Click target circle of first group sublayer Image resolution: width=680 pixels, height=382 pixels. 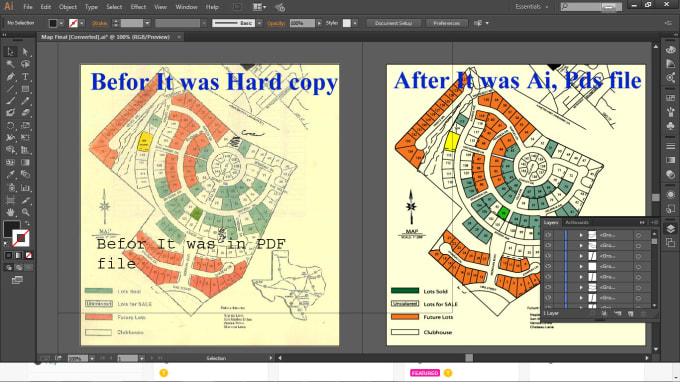638,235
